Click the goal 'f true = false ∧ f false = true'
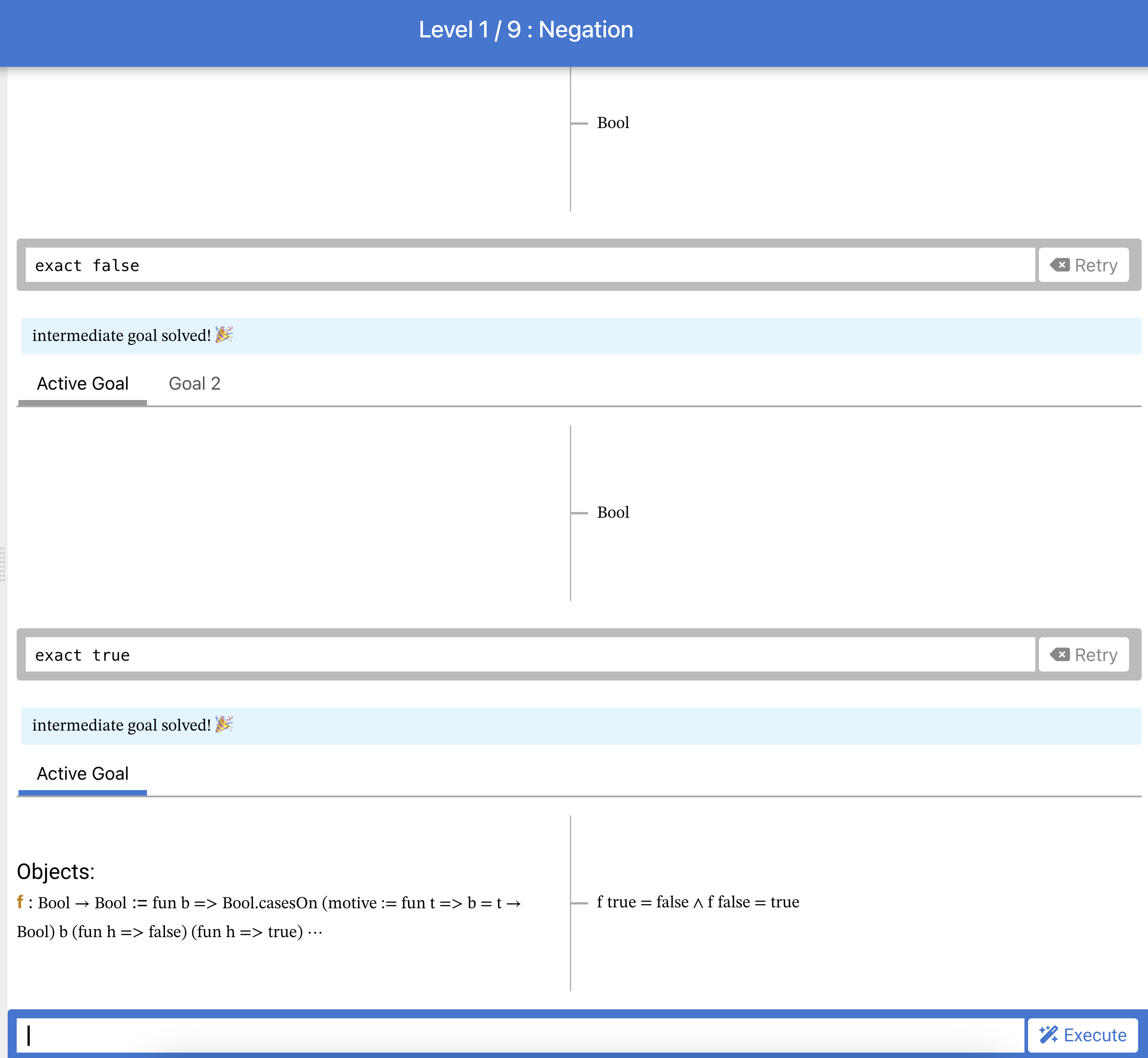Image resolution: width=1148 pixels, height=1058 pixels. pos(698,902)
